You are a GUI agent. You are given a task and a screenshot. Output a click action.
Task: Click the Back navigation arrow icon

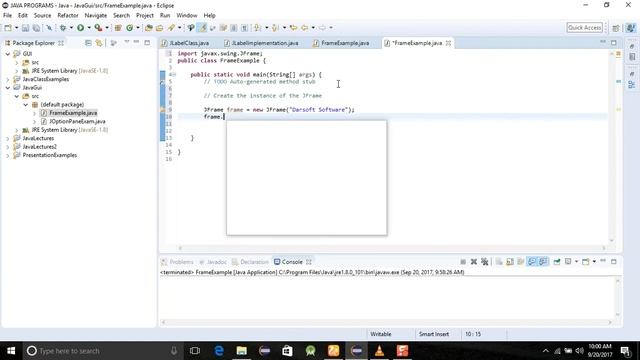304,28
